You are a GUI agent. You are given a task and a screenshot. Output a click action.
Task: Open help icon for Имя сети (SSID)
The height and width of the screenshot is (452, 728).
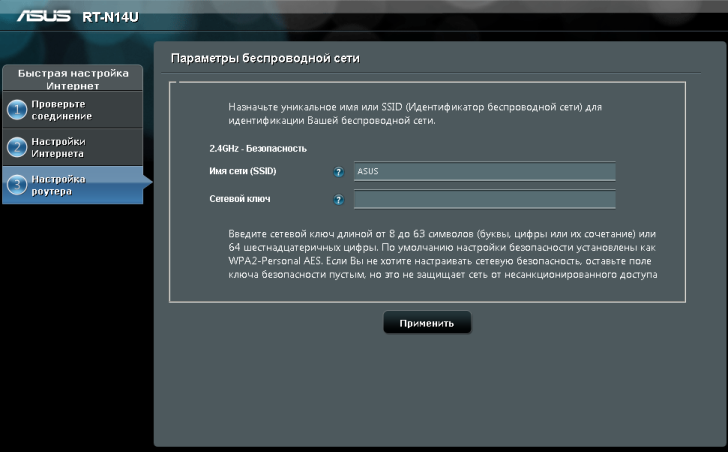tap(339, 172)
